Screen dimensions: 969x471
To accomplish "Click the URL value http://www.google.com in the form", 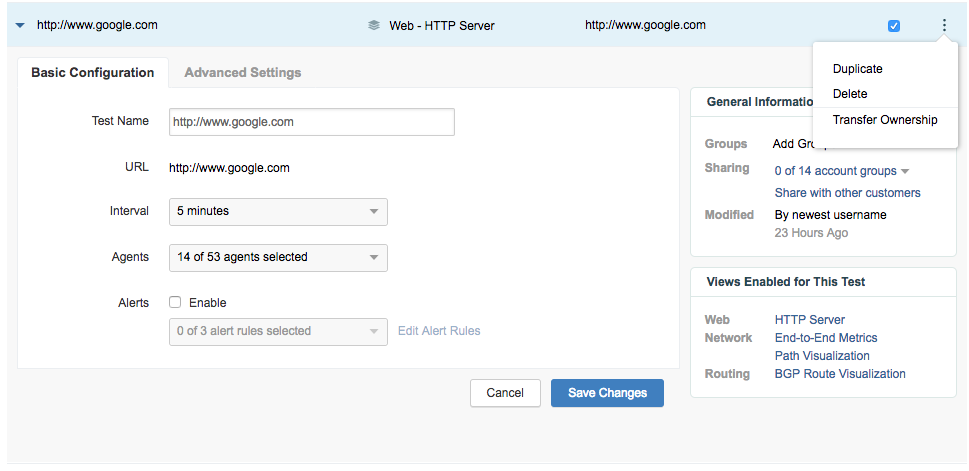I will [229, 168].
